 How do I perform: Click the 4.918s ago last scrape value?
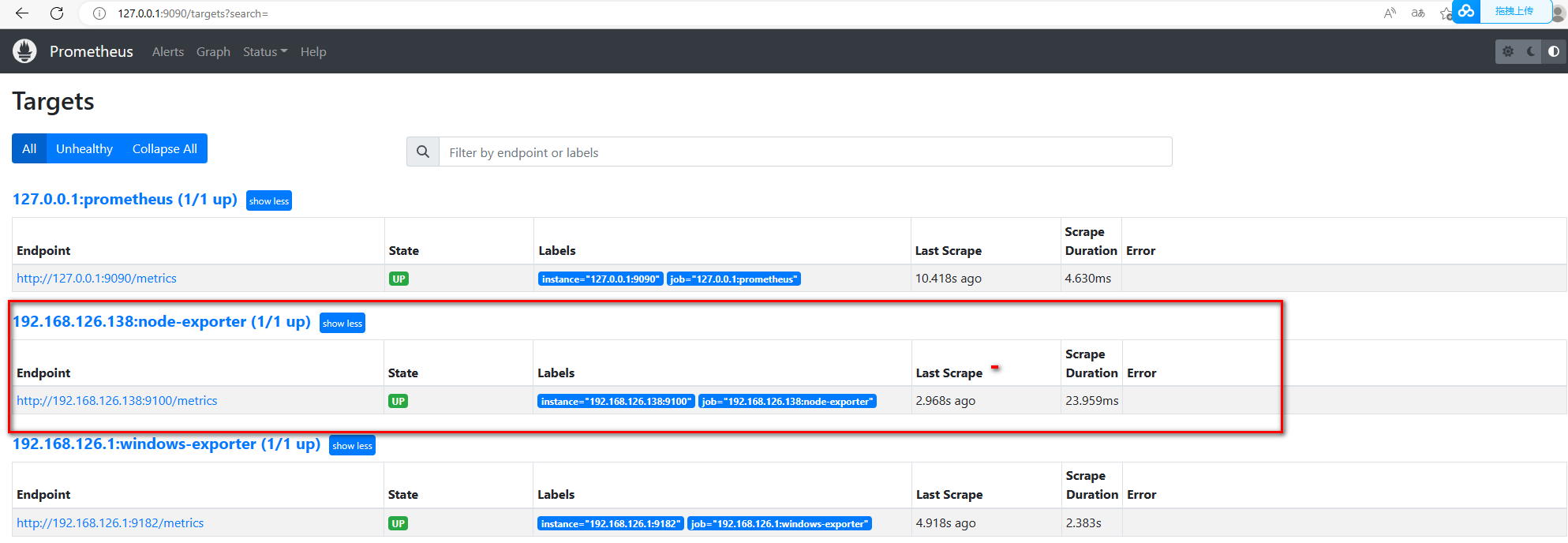[946, 522]
